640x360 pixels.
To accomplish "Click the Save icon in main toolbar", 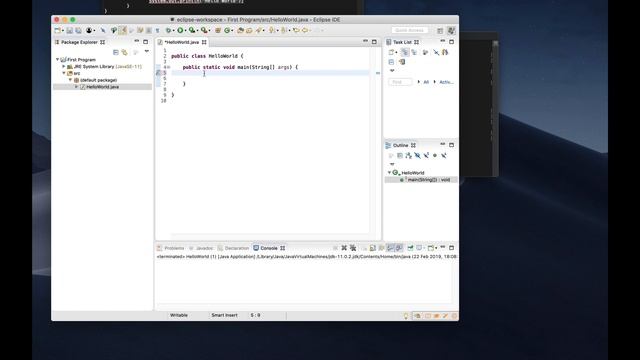I will tap(69, 30).
